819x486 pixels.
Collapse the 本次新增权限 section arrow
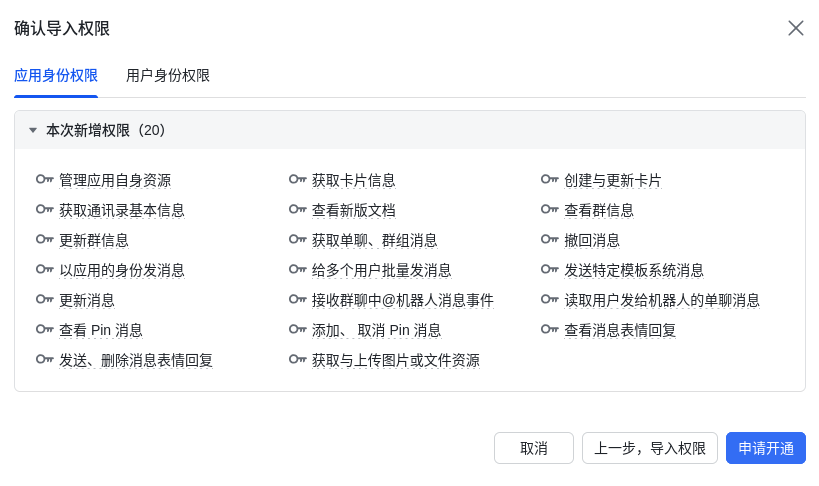33,130
